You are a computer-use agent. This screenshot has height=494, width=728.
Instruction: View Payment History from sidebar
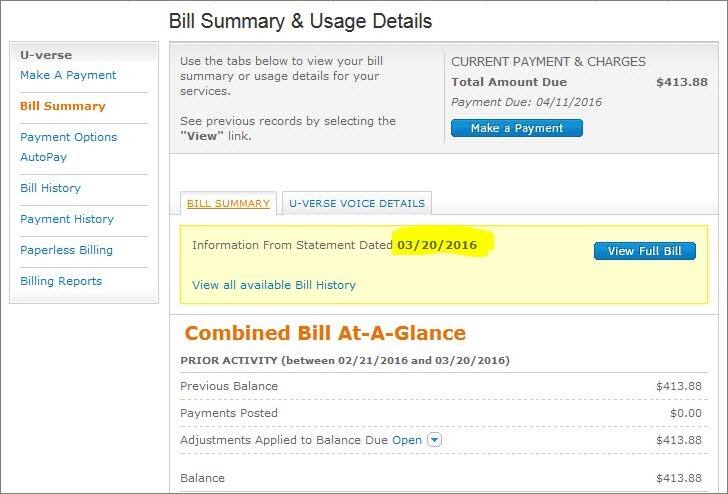click(x=67, y=219)
